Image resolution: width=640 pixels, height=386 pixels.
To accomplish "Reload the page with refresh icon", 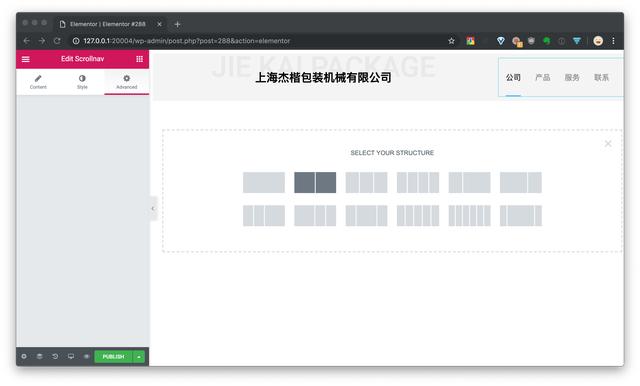I will [x=57, y=41].
